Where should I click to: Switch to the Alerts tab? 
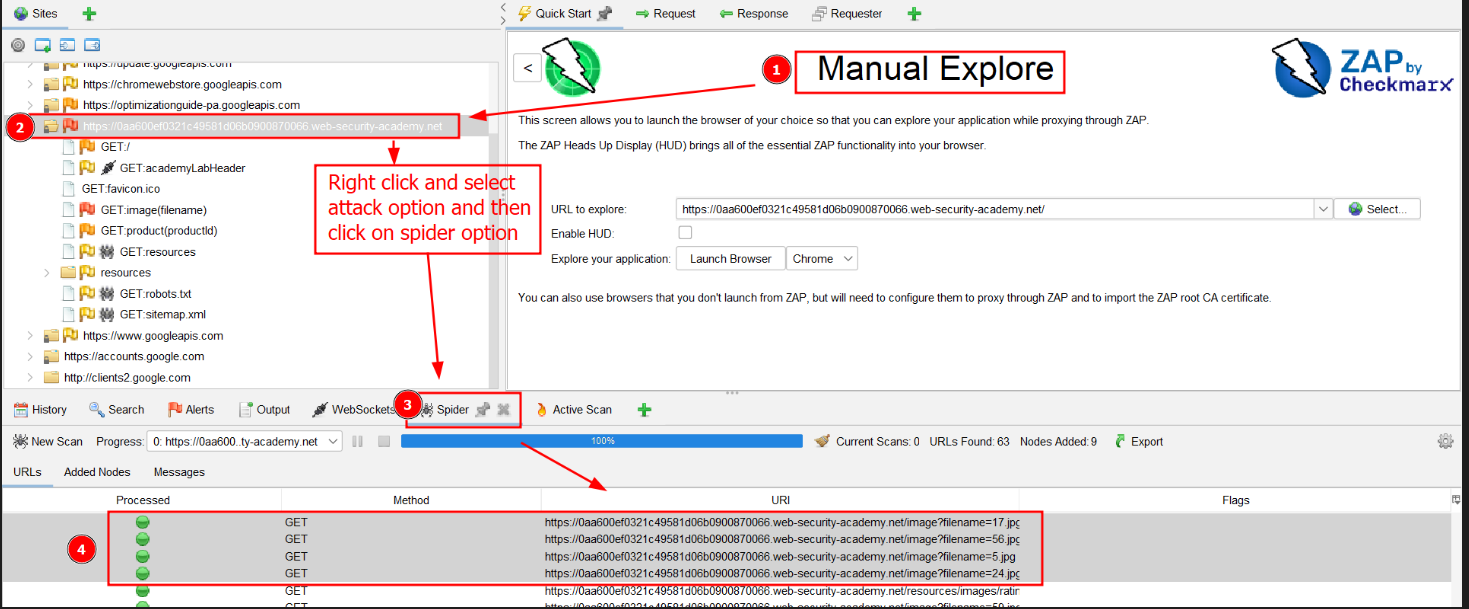coord(190,409)
